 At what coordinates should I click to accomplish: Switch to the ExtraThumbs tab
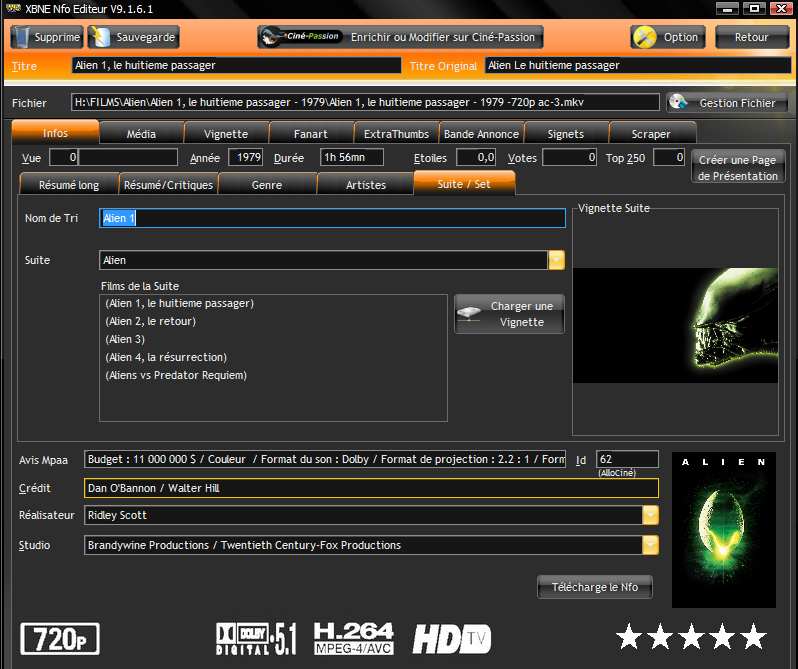point(396,134)
